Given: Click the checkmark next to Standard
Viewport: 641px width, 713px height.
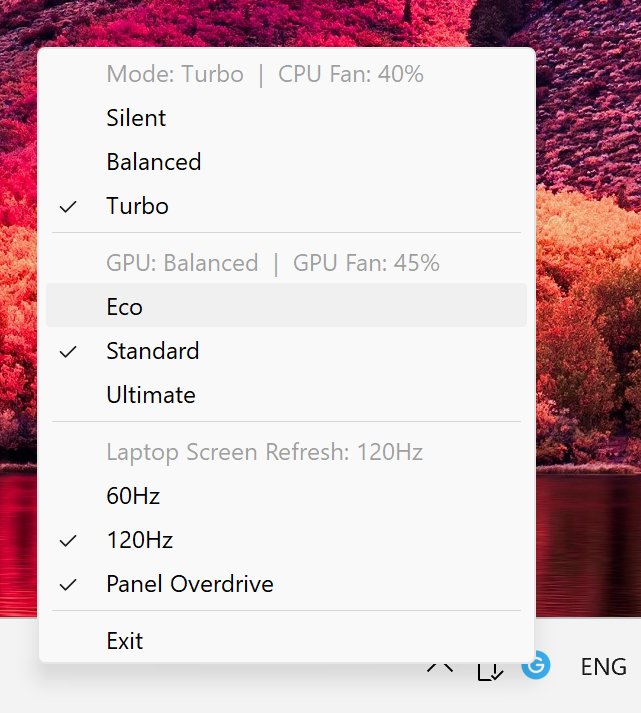Looking at the screenshot, I should [x=69, y=351].
